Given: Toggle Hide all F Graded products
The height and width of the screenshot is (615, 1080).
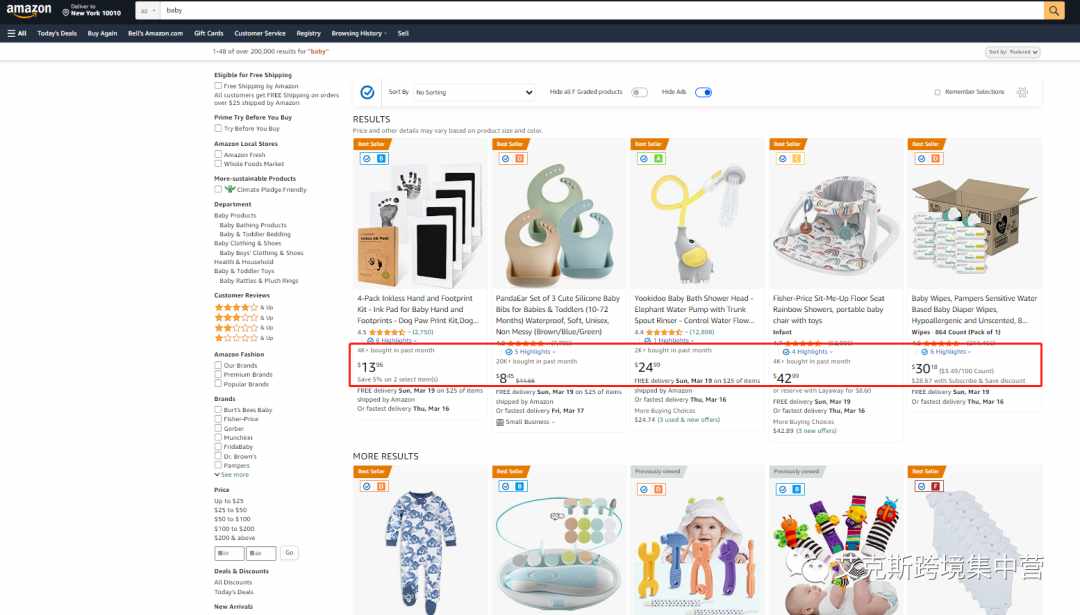Looking at the screenshot, I should tap(639, 92).
